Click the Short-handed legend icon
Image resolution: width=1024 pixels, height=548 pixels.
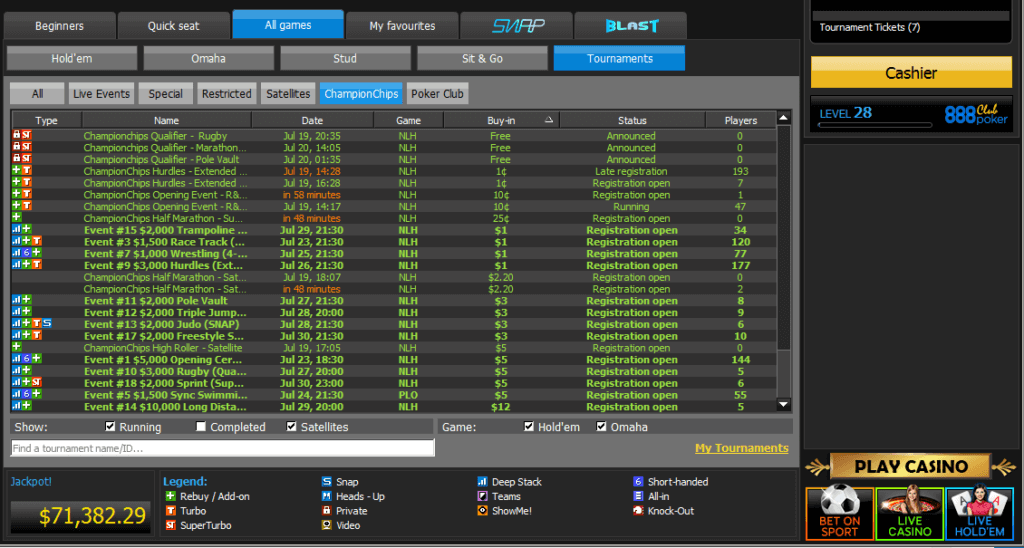click(638, 482)
